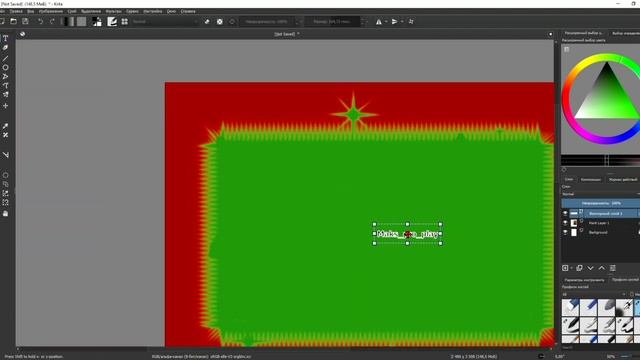
Task: Open color selector settings icon
Action: tap(567, 49)
